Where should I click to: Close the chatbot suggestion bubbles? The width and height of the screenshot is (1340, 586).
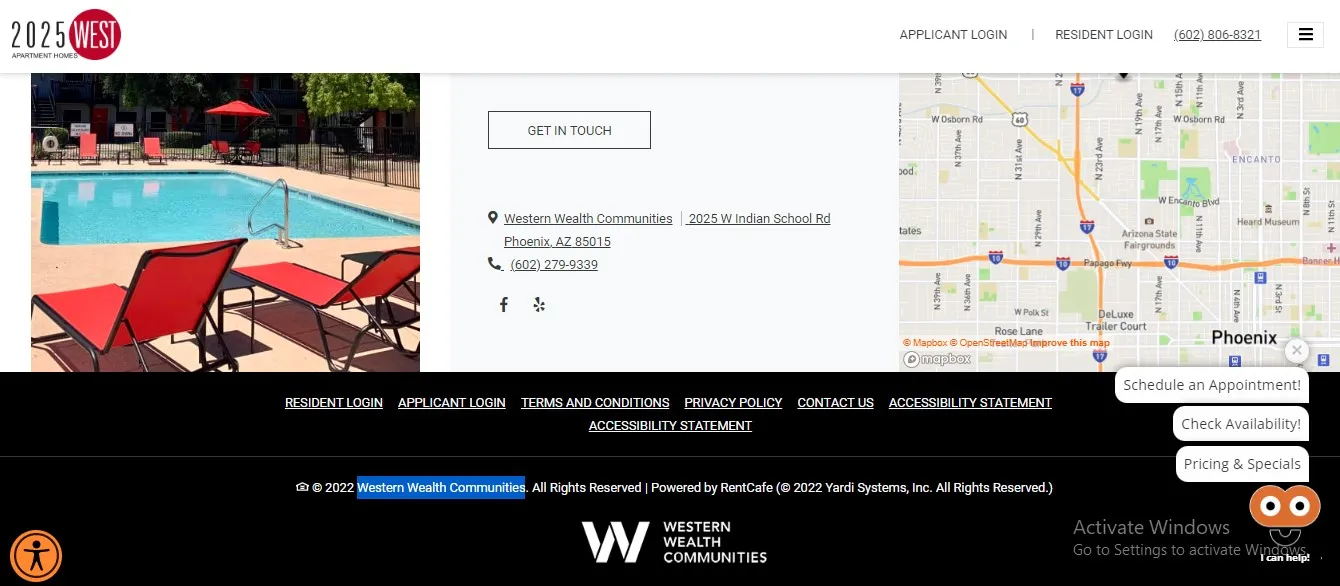pos(1297,351)
